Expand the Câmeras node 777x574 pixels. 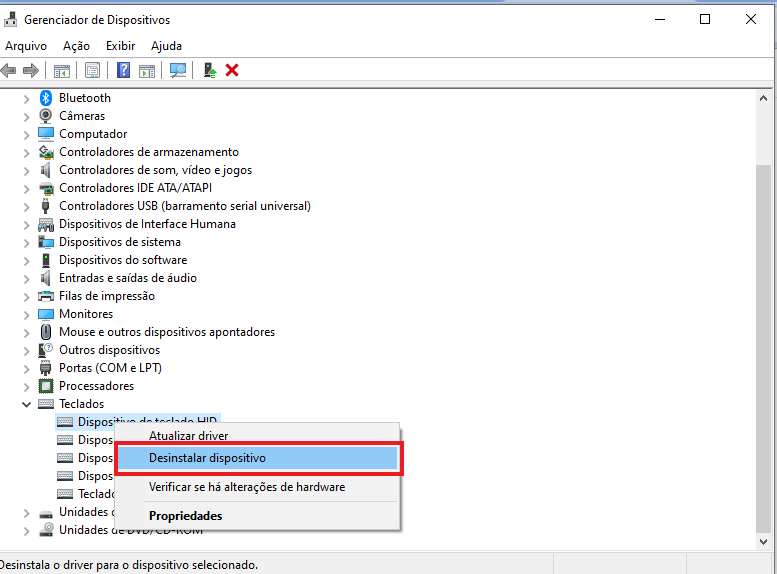tap(26, 116)
